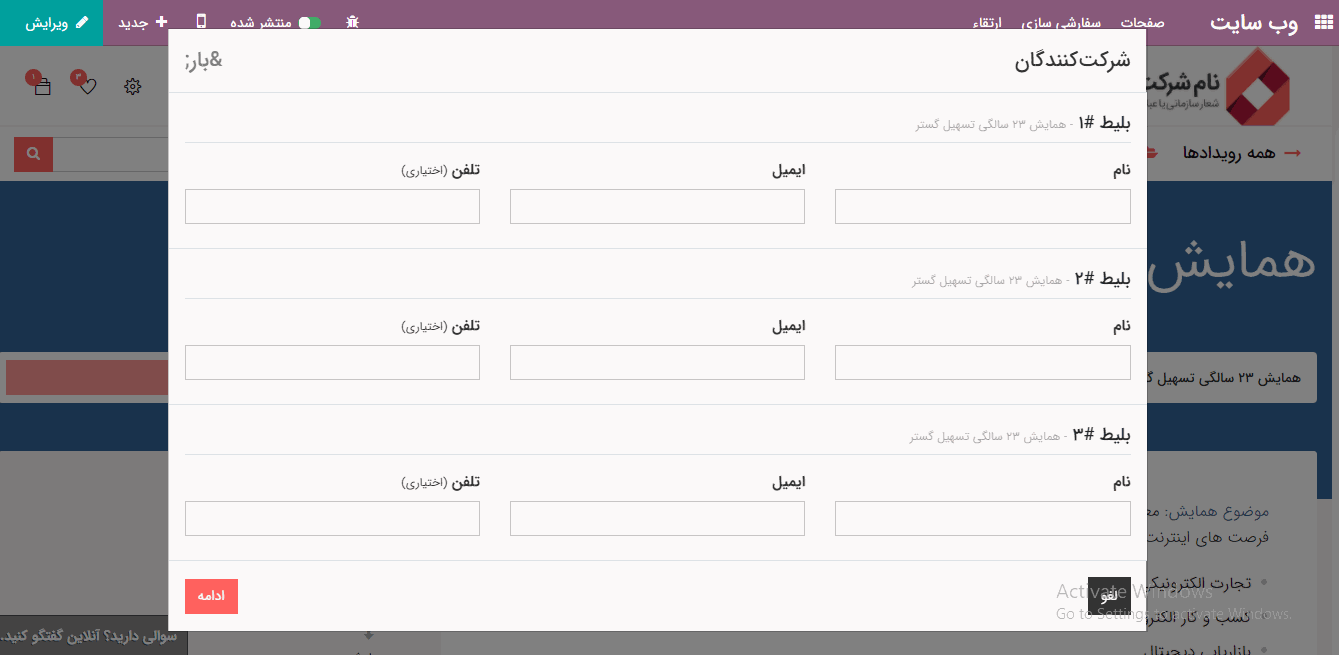Open the صفحات menu
Image resolution: width=1339 pixels, height=655 pixels.
pos(1142,23)
